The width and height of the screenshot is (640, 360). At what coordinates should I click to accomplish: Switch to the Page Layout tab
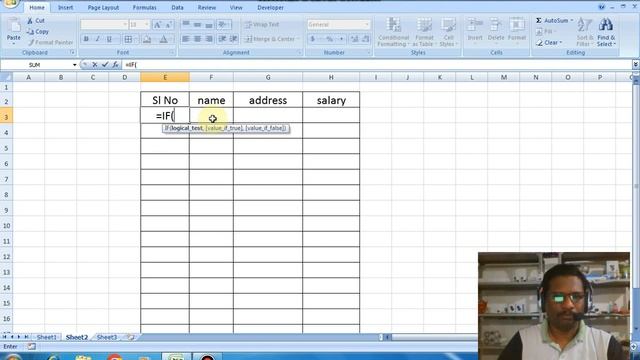(x=103, y=7)
